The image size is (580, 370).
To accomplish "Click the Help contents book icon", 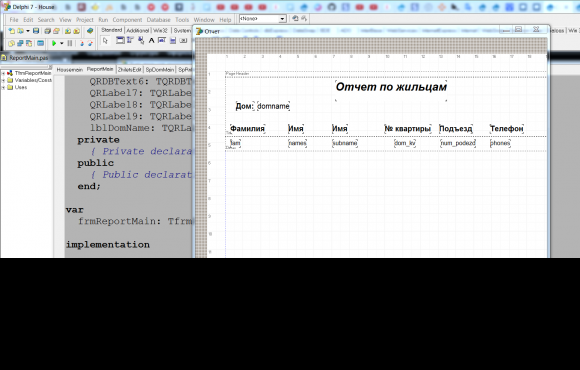I will pyautogui.click(x=90, y=31).
